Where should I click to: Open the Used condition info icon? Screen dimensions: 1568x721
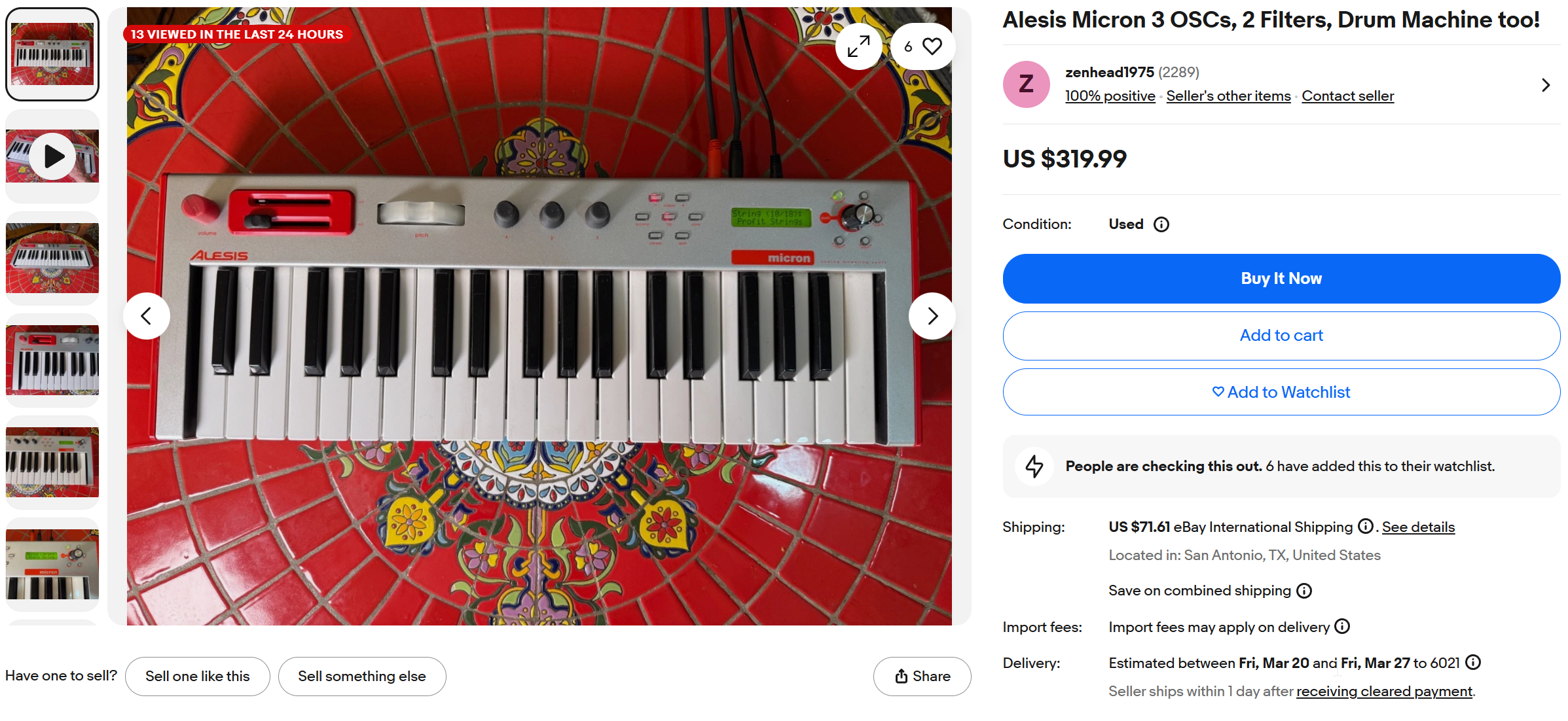pos(1161,224)
